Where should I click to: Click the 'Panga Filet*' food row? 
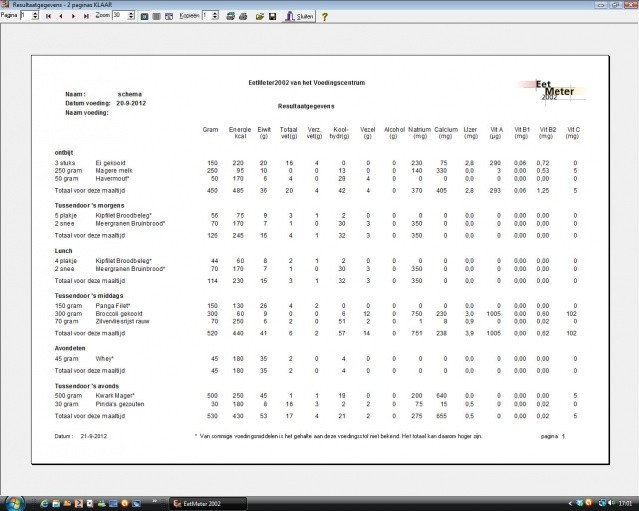[x=316, y=306]
